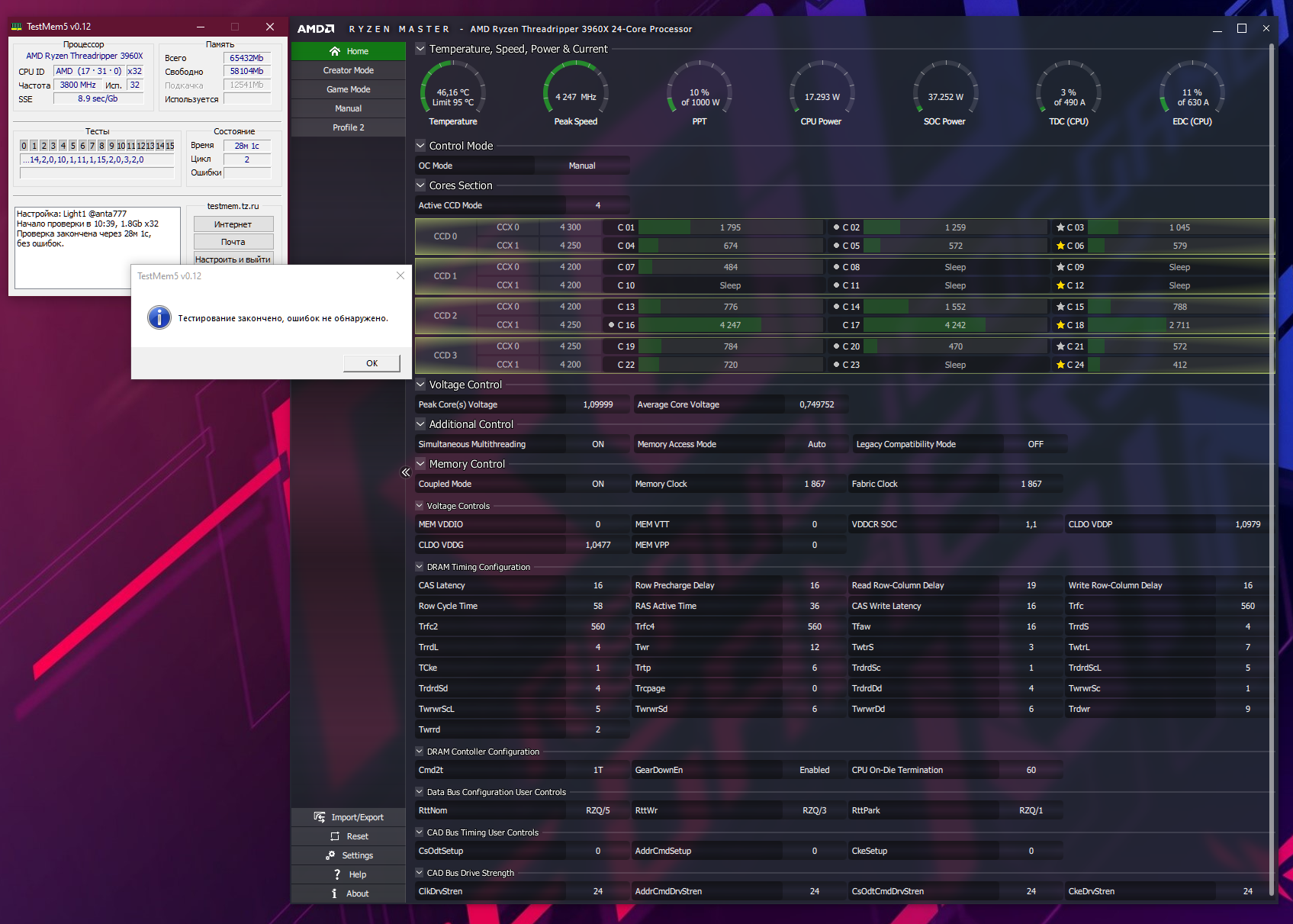Collapse DRAM Timing Configuration subsection

[x=420, y=566]
